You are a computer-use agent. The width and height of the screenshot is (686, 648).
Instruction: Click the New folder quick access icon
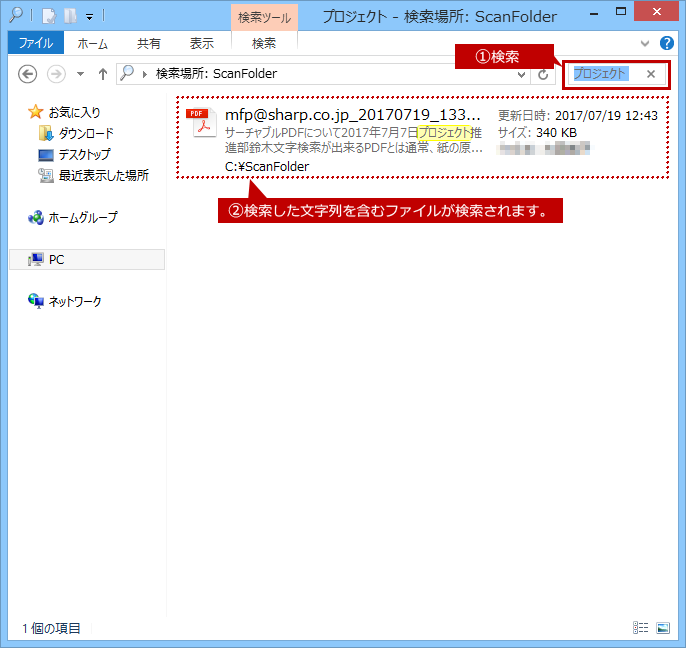click(x=70, y=16)
